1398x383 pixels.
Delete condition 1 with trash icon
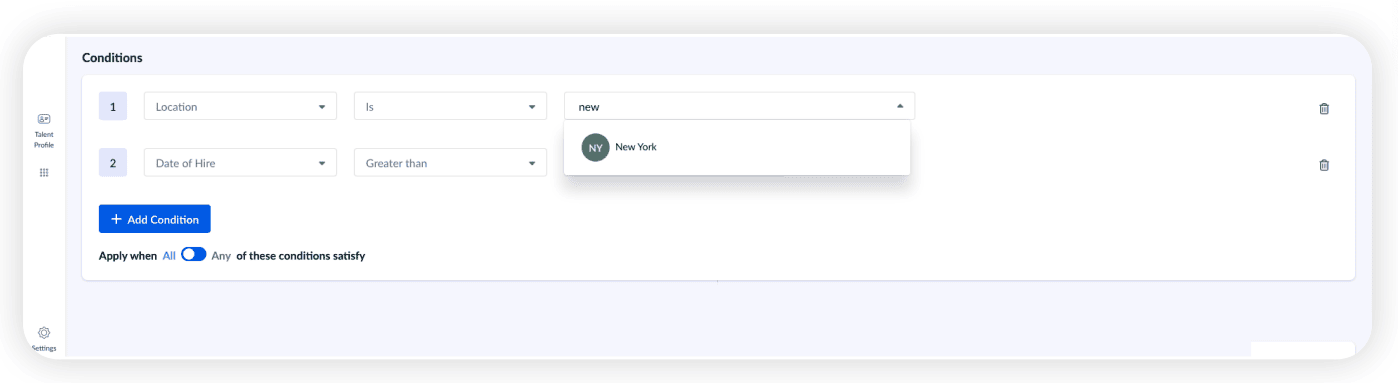[1324, 108]
